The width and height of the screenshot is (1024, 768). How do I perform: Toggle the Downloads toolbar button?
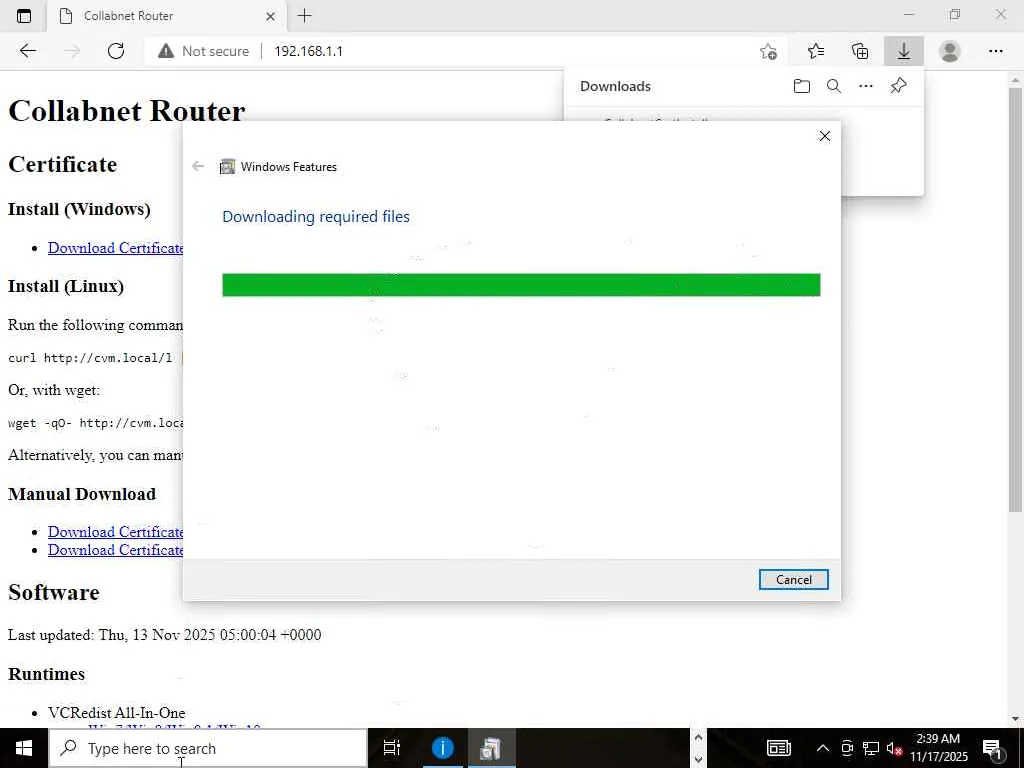tap(904, 51)
